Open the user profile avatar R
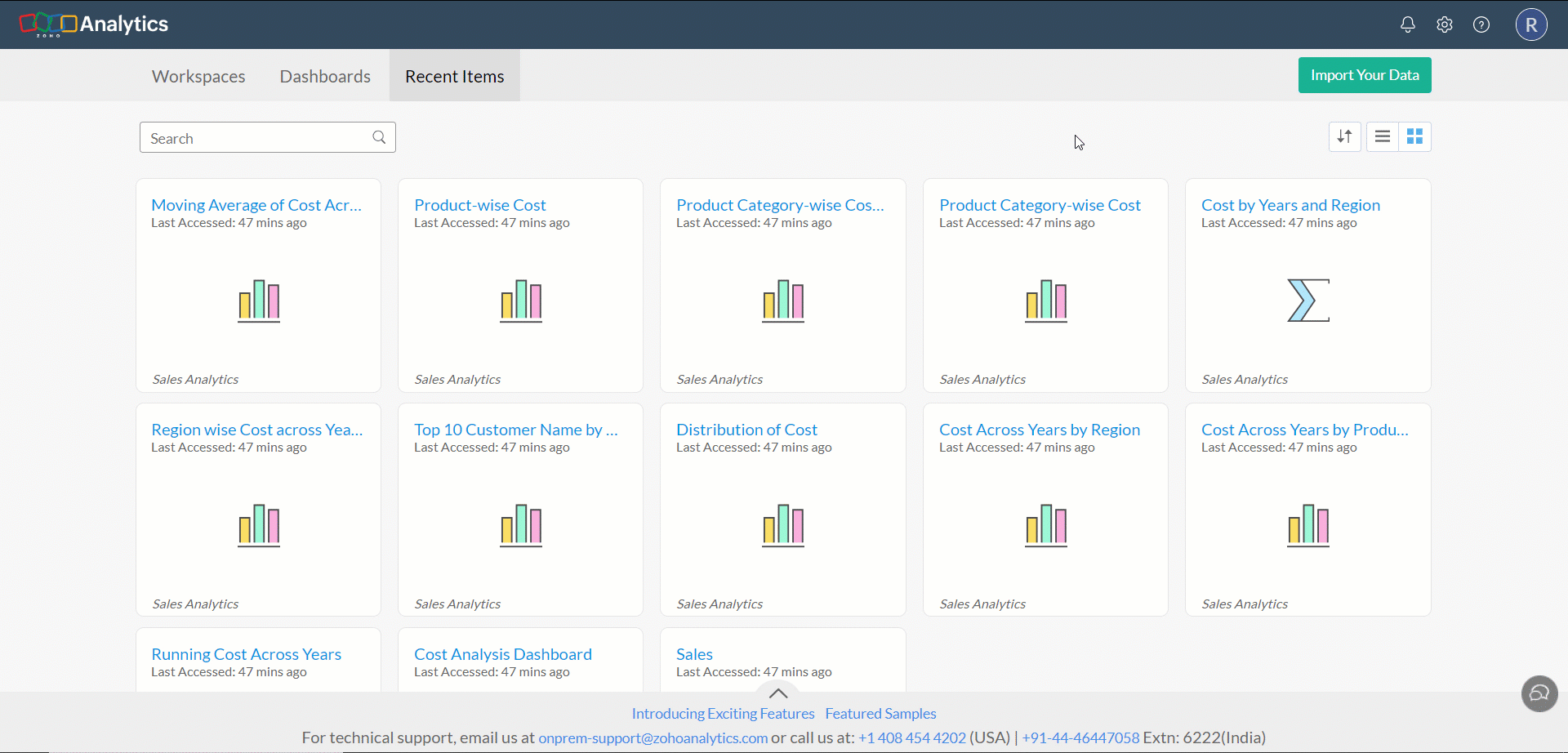This screenshot has width=1568, height=753. click(x=1531, y=25)
